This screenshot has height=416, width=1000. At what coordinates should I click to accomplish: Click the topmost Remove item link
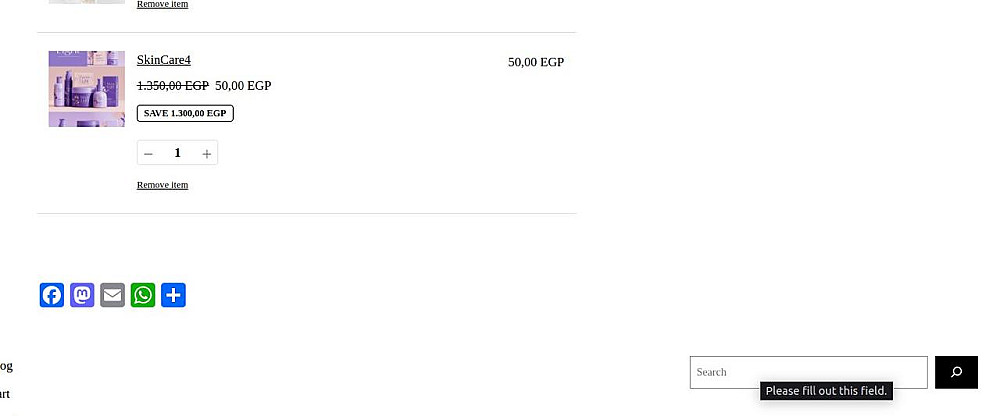tap(162, 4)
